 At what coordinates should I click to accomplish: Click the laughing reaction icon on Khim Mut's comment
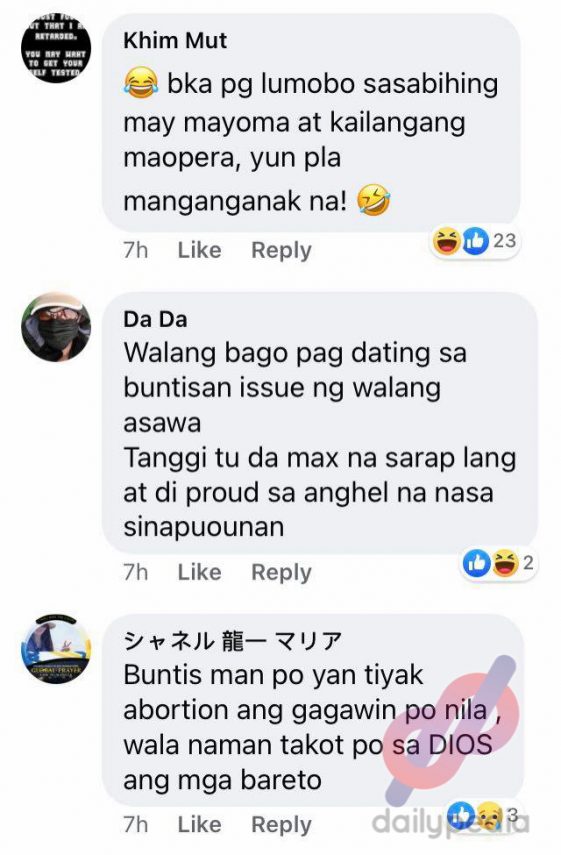(x=447, y=240)
